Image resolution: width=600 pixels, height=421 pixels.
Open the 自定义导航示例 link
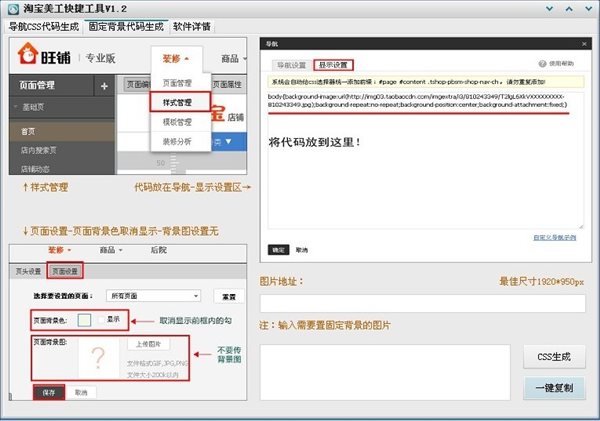[x=554, y=238]
